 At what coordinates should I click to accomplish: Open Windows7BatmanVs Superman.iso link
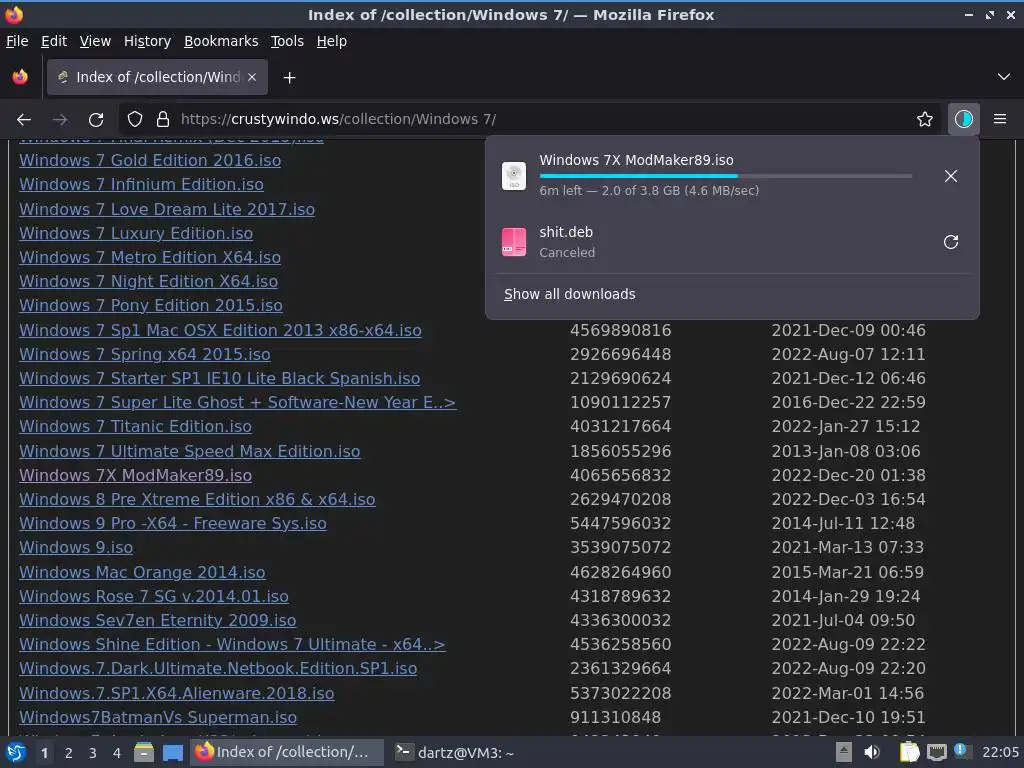[158, 718]
